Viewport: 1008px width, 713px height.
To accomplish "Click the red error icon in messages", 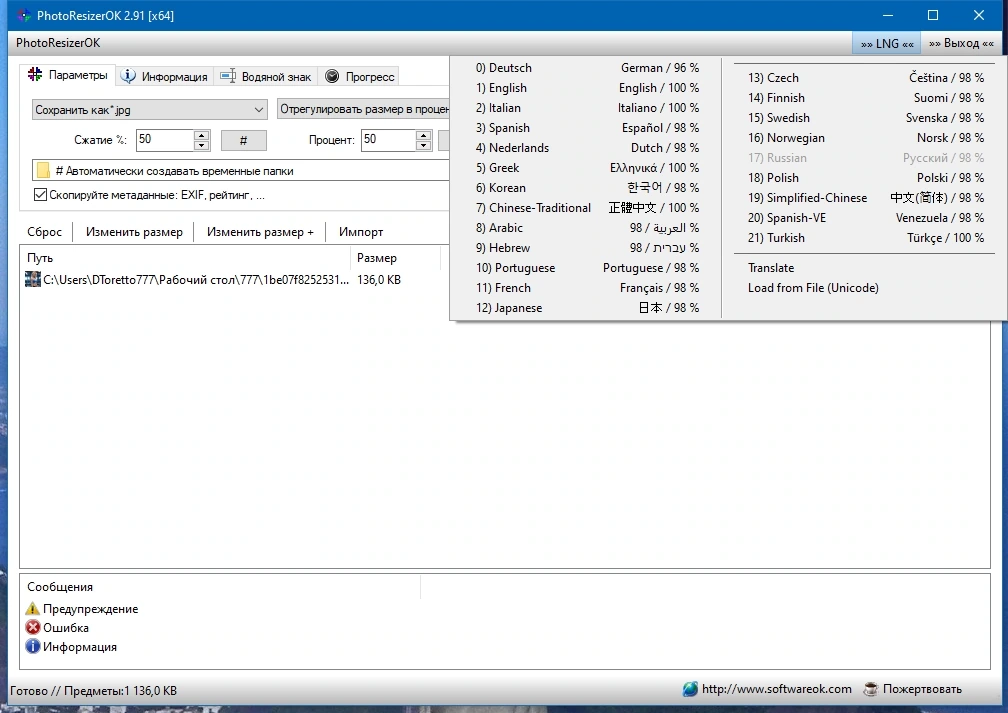I will 33,627.
